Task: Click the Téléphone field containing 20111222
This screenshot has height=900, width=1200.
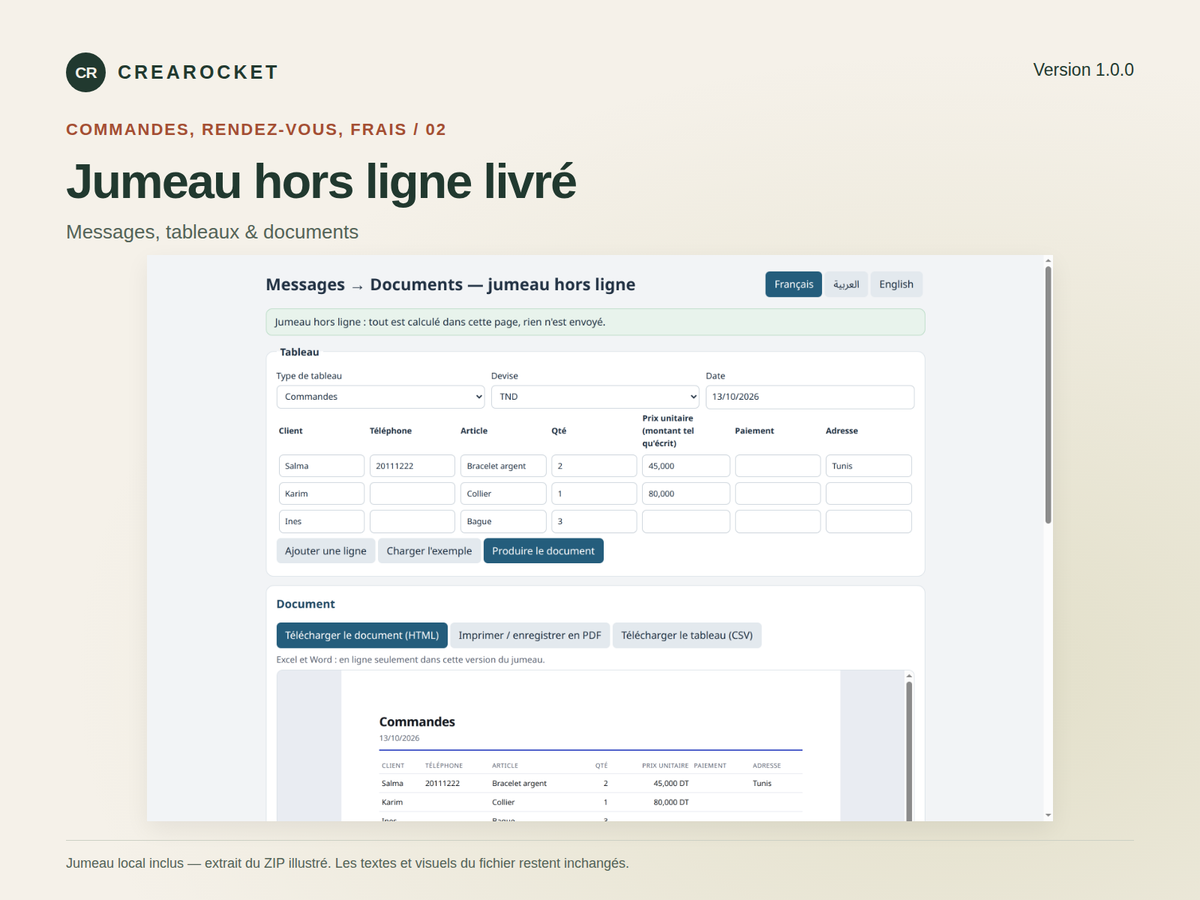Action: click(412, 466)
